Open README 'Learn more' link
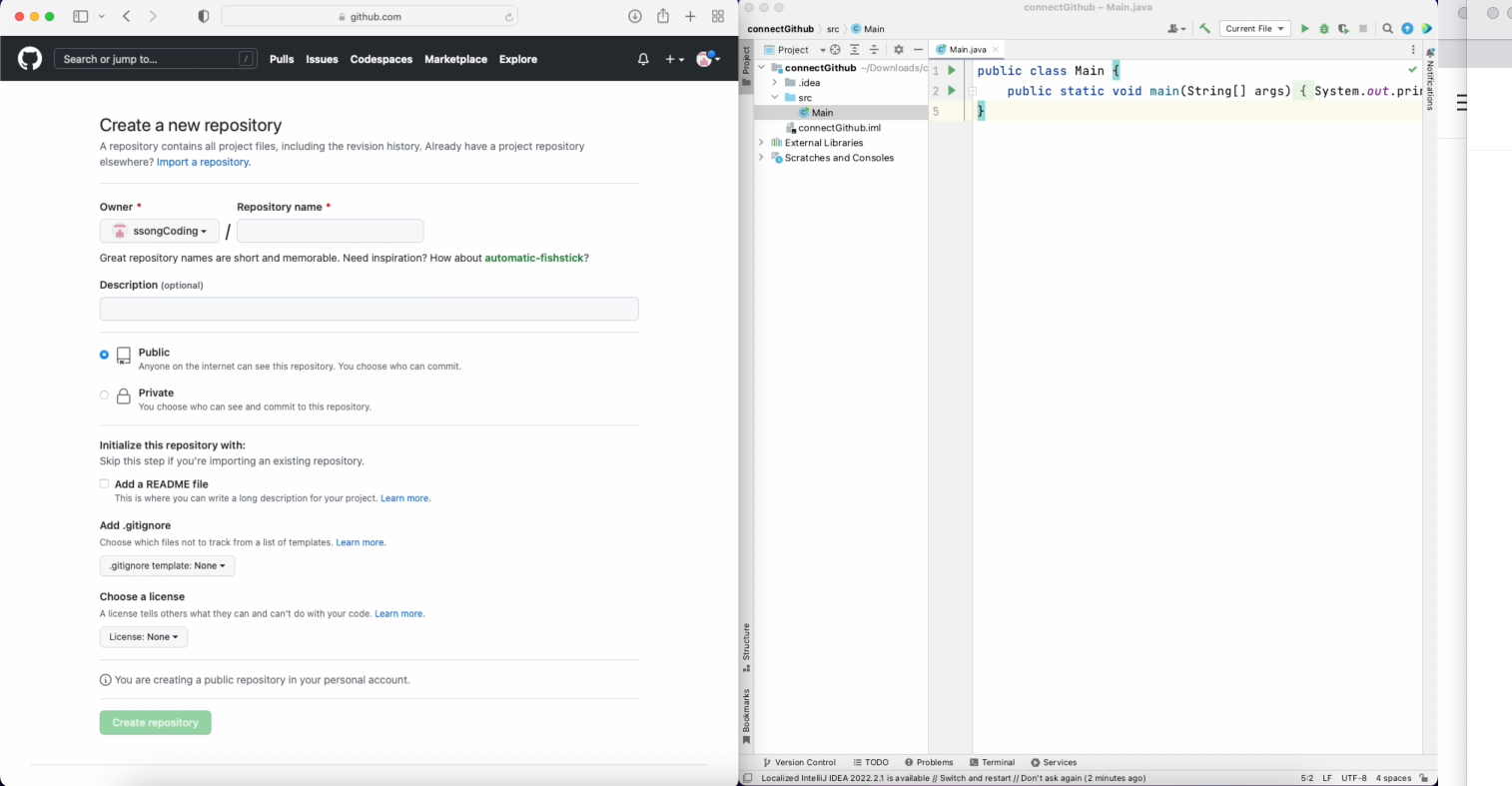 405,498
